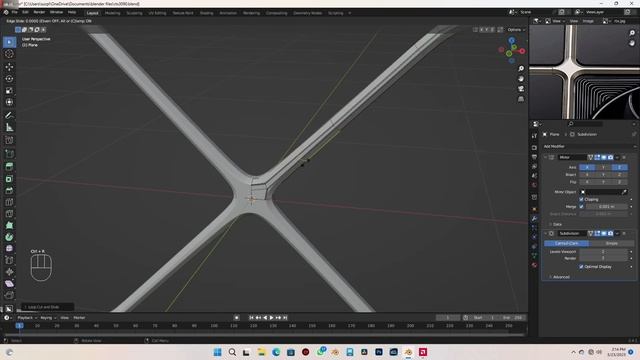This screenshot has height=360, width=640.
Task: Toggle Mirror Axis Z button
Action: click(x=619, y=167)
